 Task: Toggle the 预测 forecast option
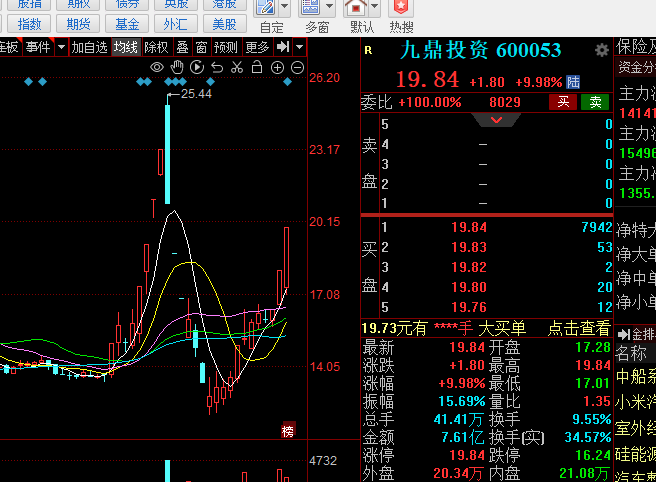226,47
